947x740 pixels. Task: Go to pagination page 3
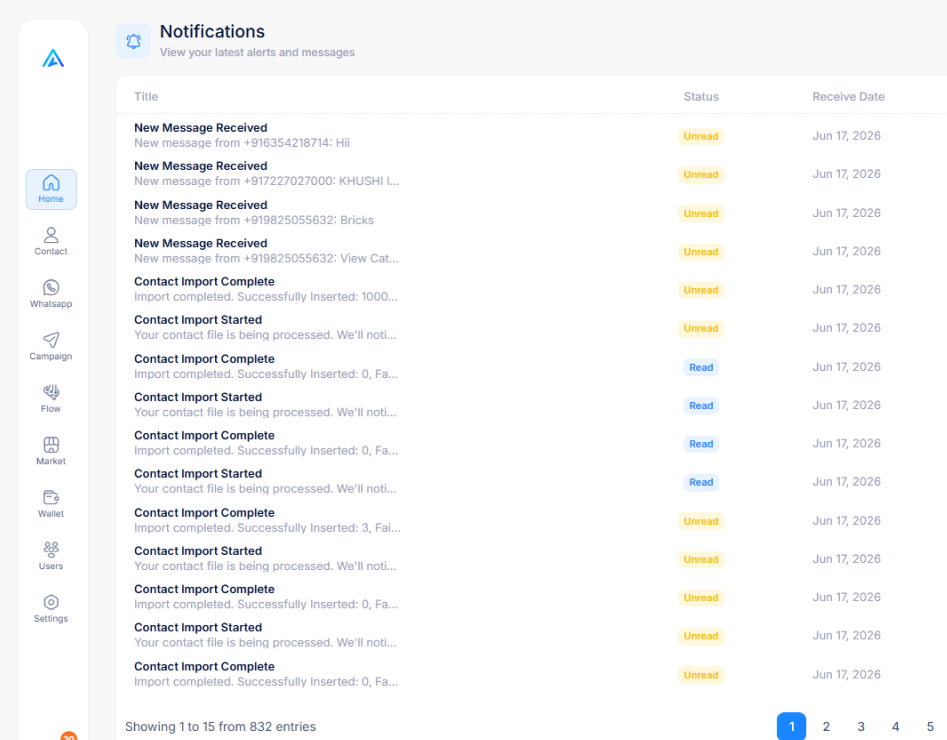[x=861, y=727]
